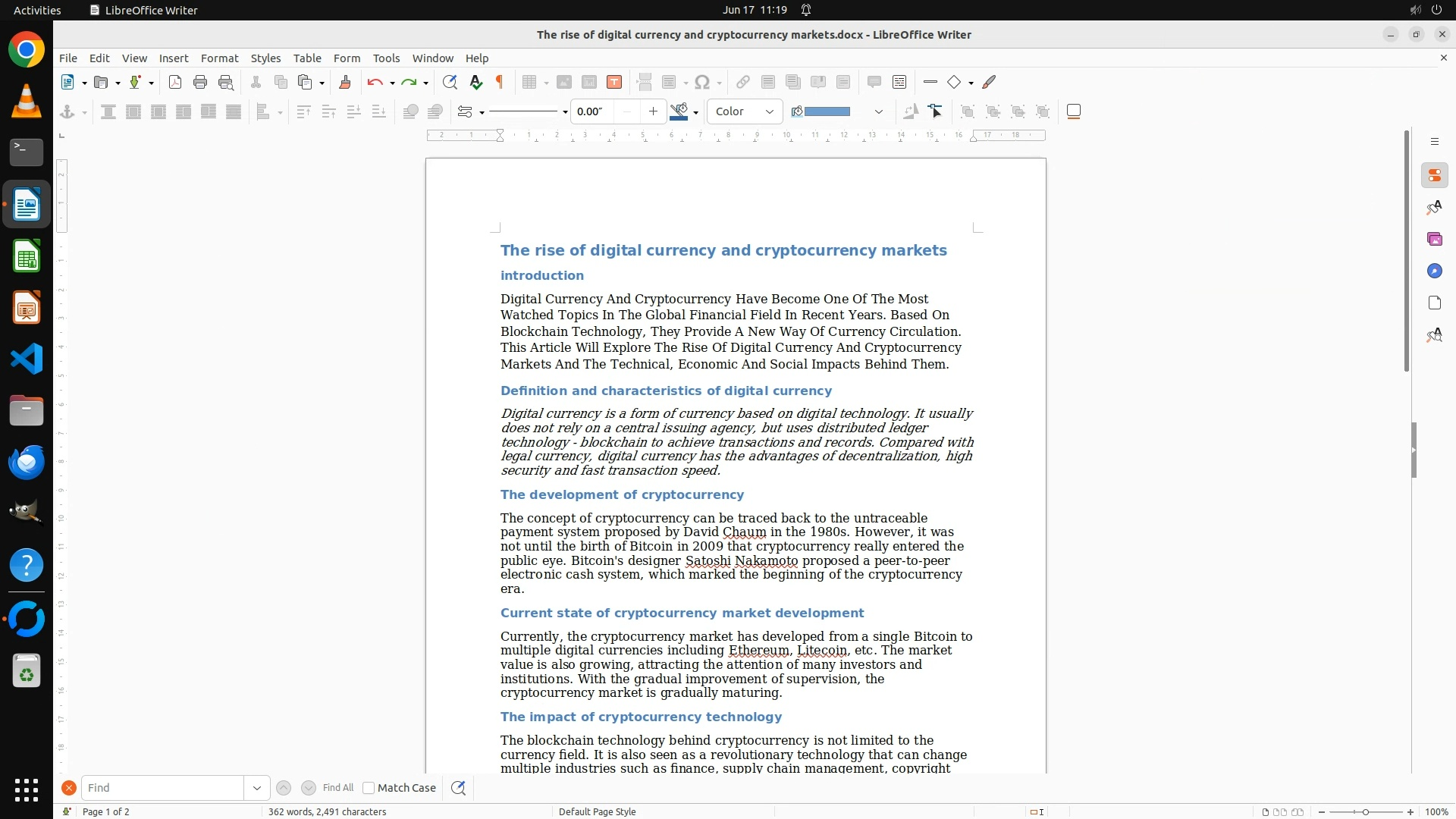
Task: Open Sidebar Properties deck
Action: click(x=1434, y=176)
